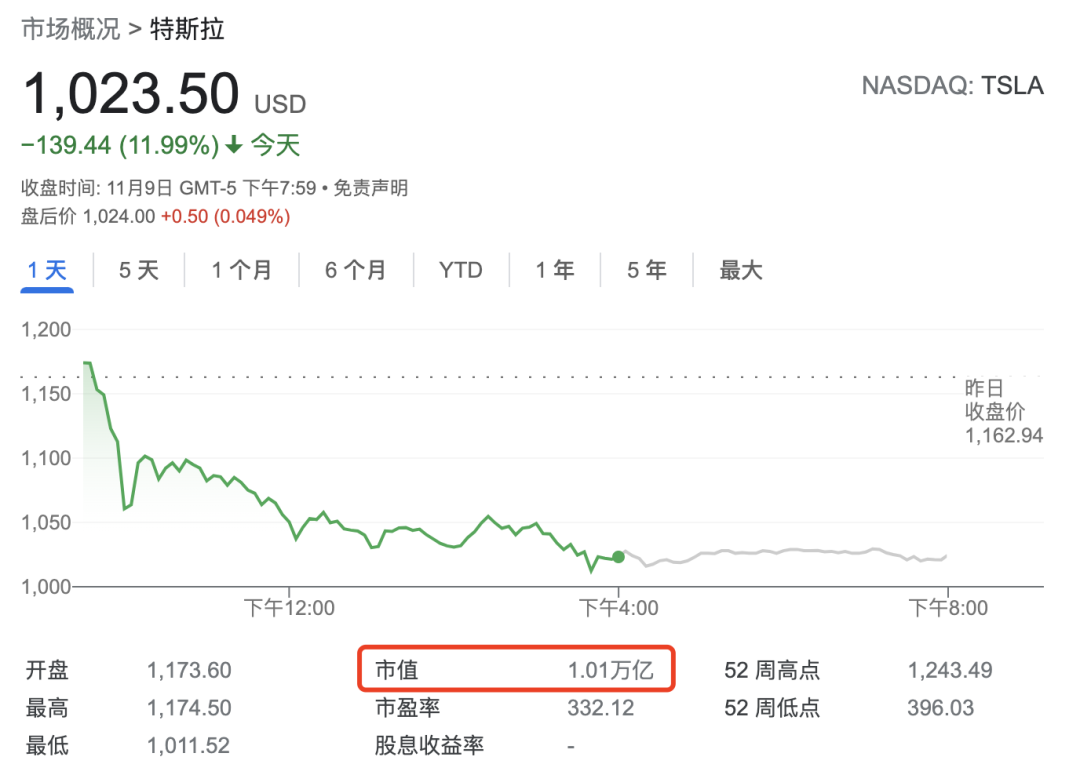Image resolution: width=1080 pixels, height=775 pixels.
Task: Click the 市值 1.01万亿 highlighted row
Action: click(x=515, y=670)
